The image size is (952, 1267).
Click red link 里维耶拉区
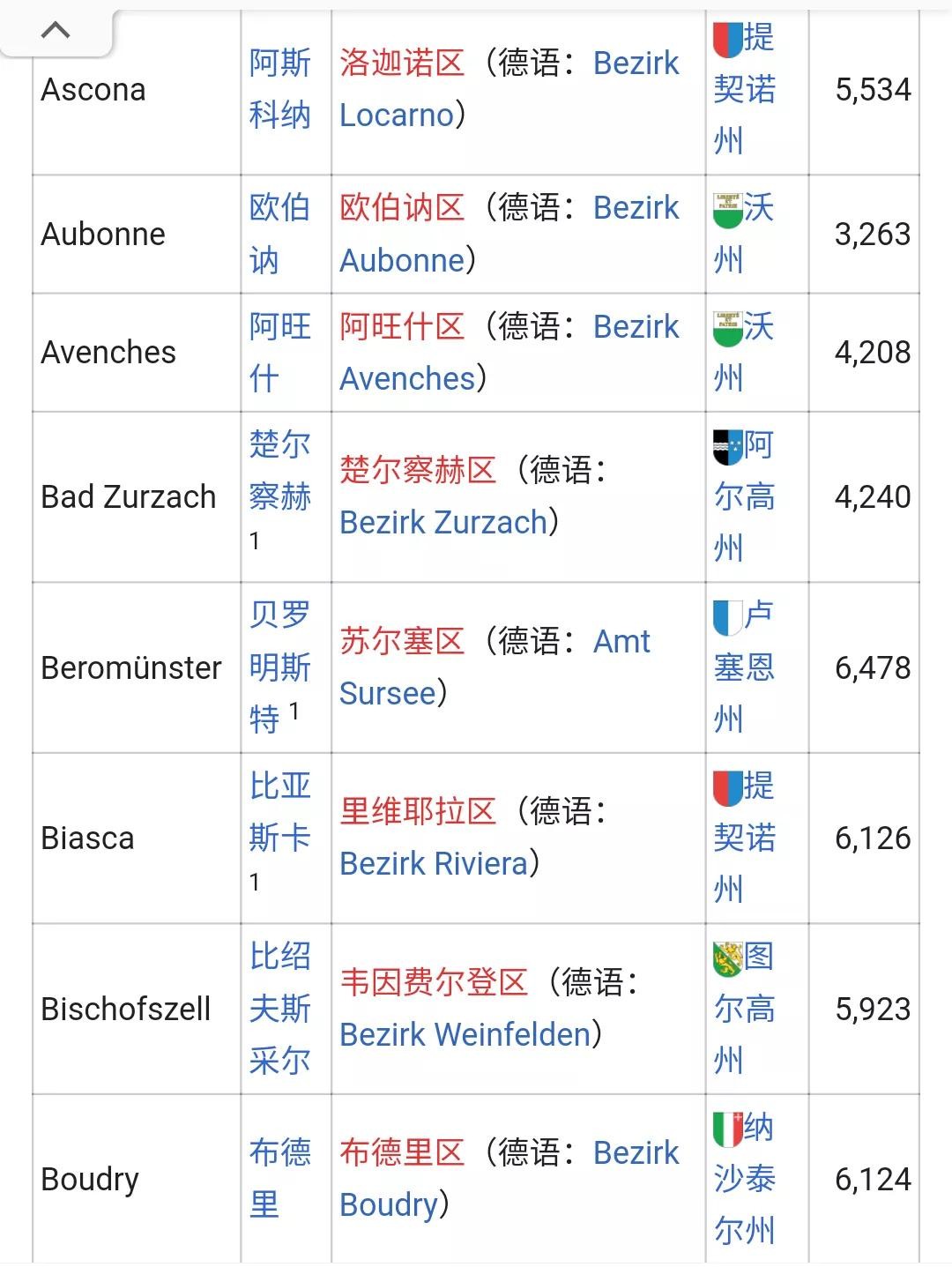pos(418,811)
